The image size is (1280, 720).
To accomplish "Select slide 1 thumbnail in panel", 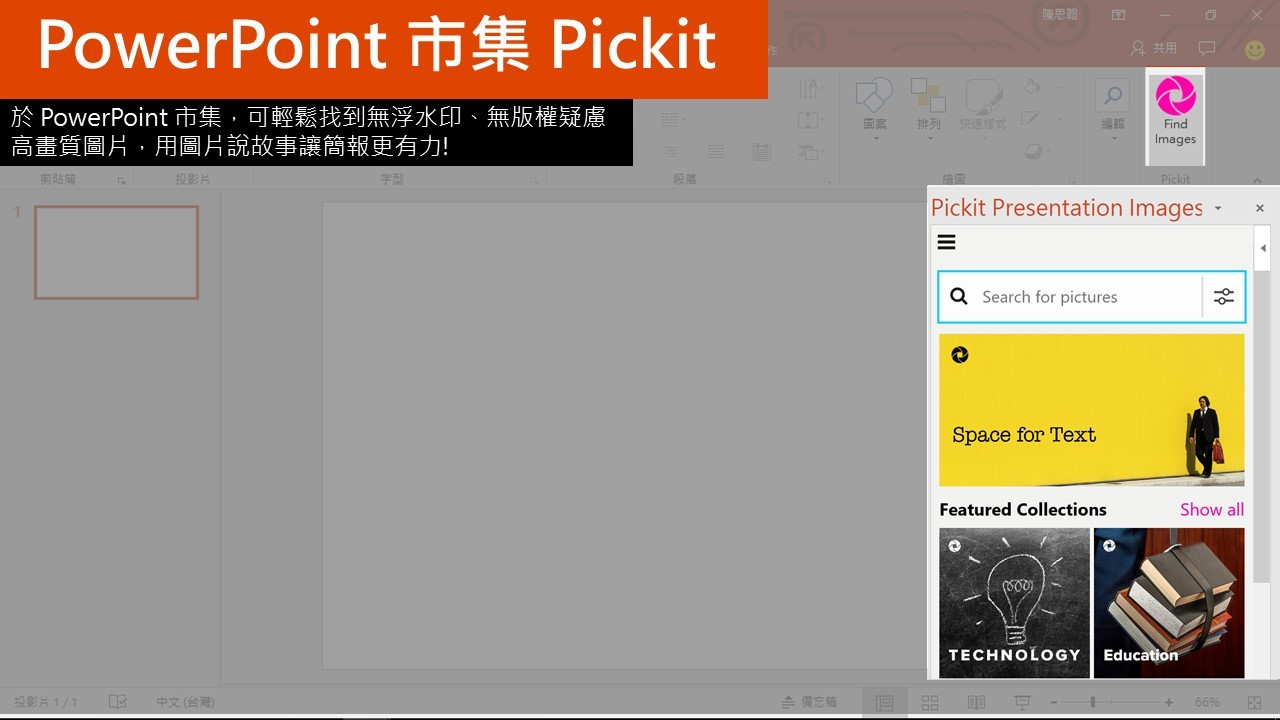I will coord(116,252).
